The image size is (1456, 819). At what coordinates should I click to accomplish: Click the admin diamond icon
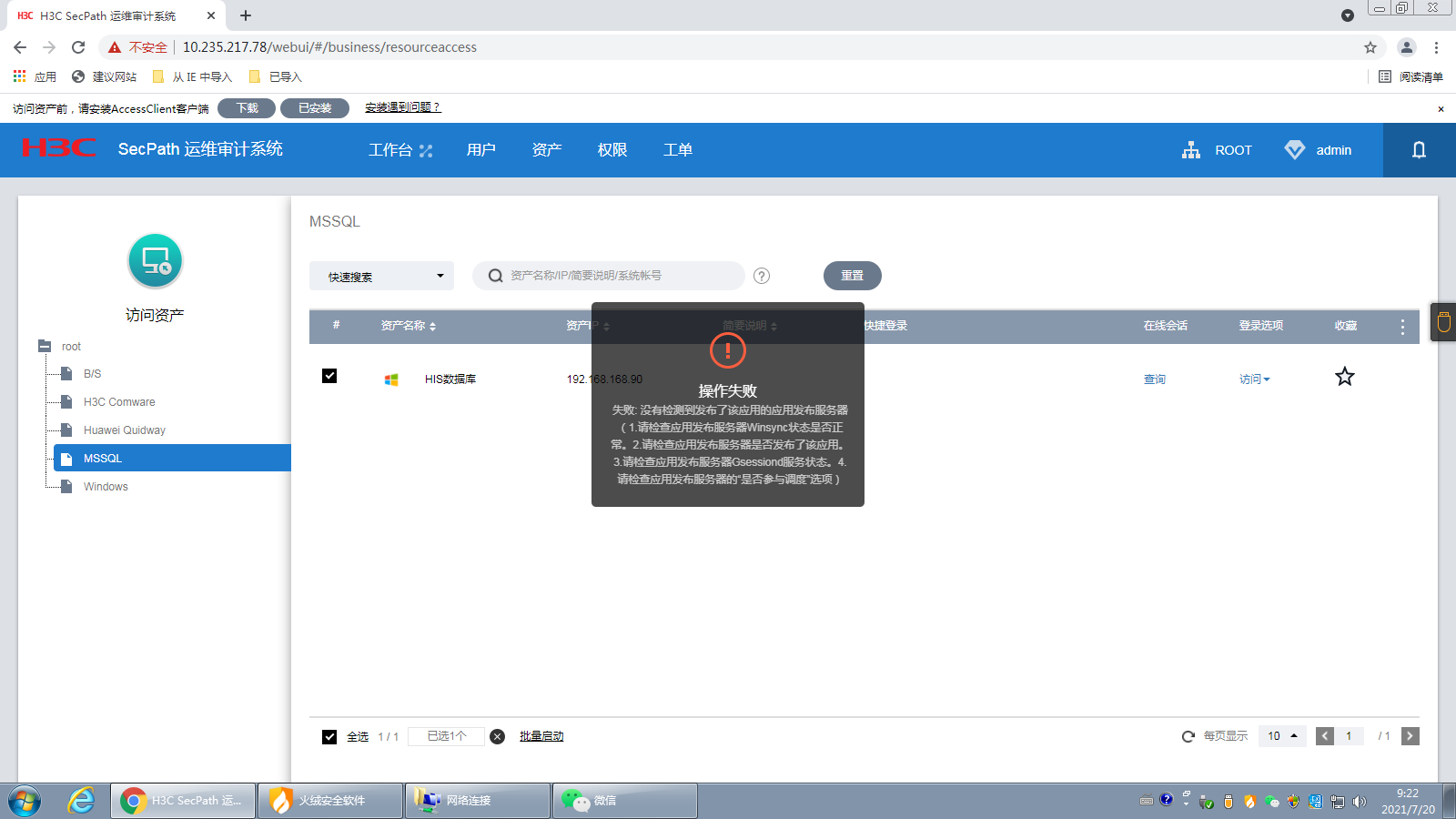click(1294, 150)
